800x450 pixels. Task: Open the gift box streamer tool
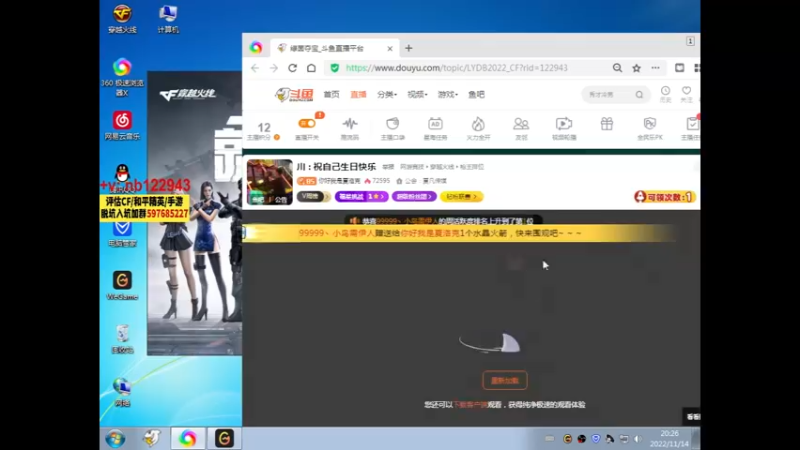[607, 124]
